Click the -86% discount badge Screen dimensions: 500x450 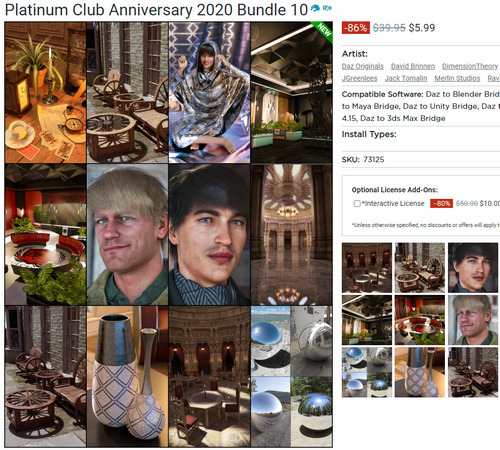pyautogui.click(x=356, y=28)
